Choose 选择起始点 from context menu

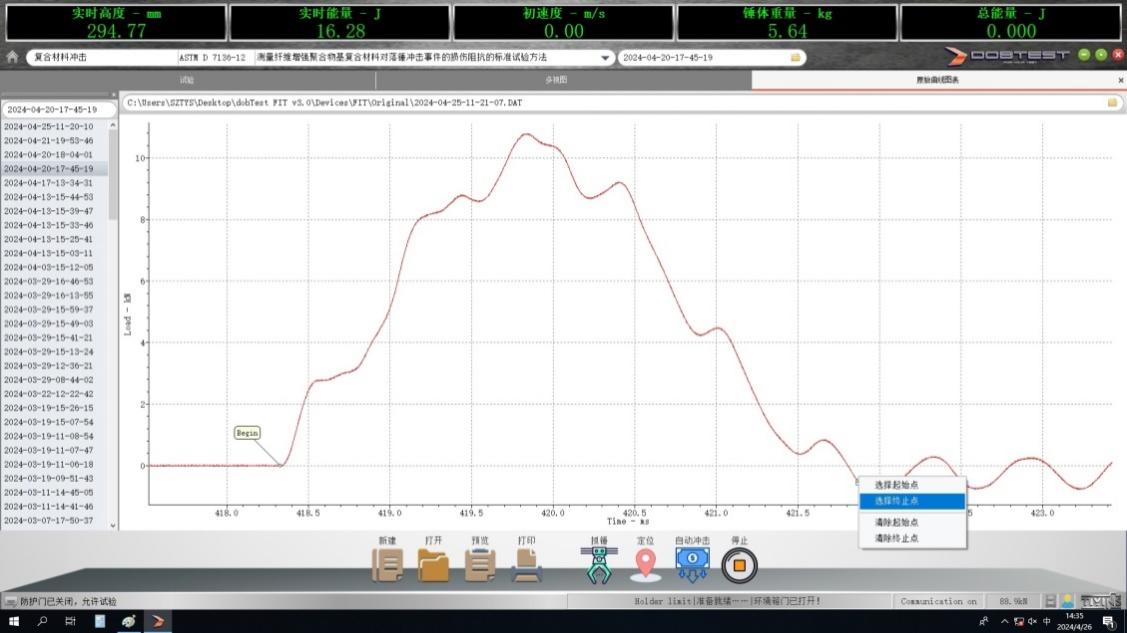(912, 485)
